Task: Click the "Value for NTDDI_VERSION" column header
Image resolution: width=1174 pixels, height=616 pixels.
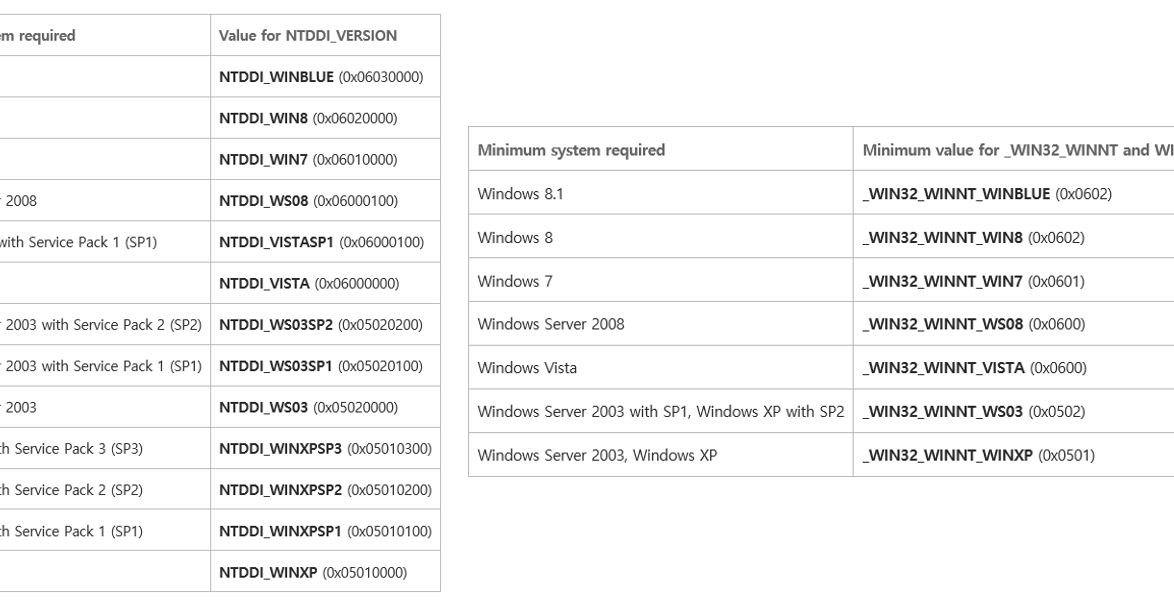Action: [324, 36]
